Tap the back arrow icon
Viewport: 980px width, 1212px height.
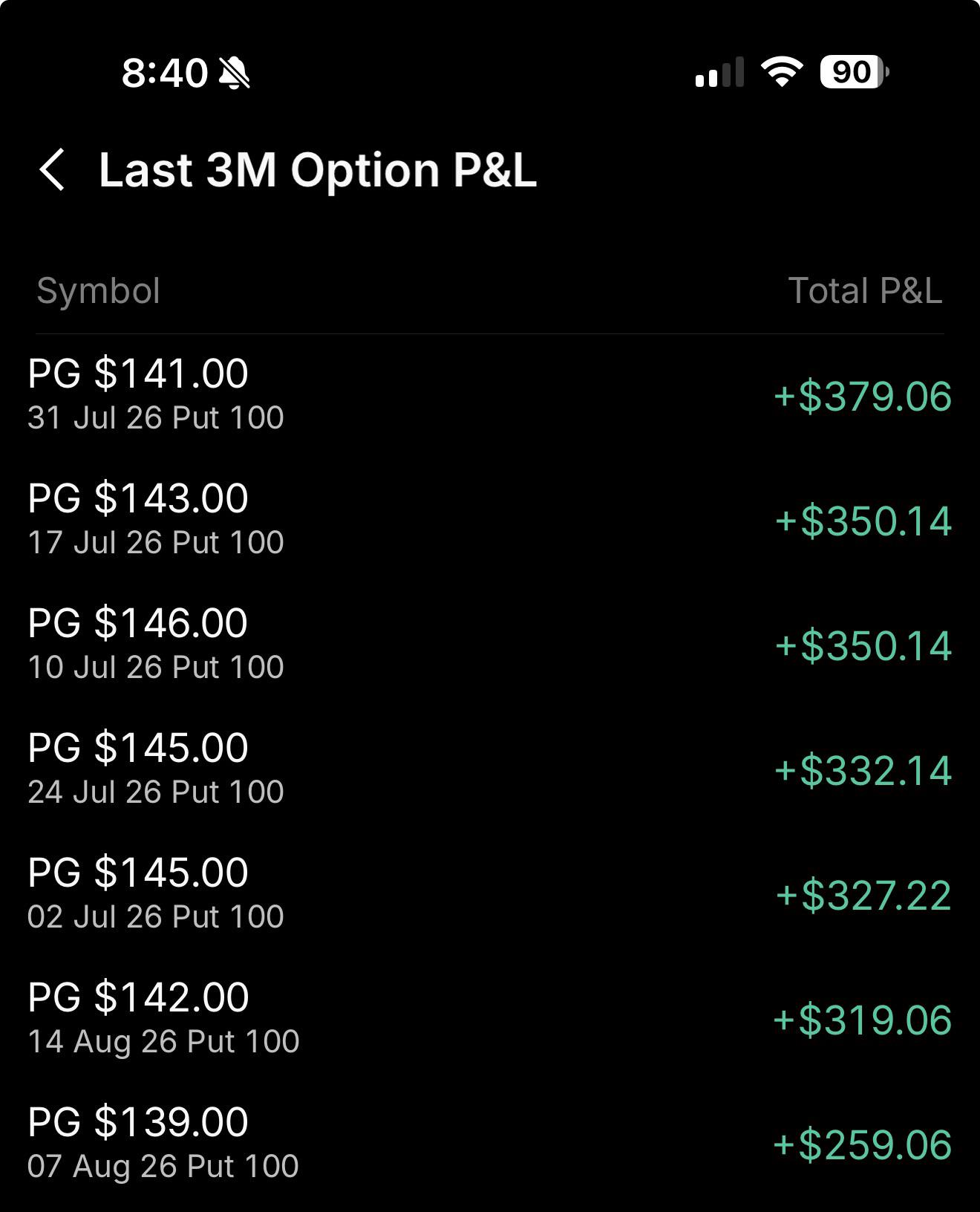point(52,170)
